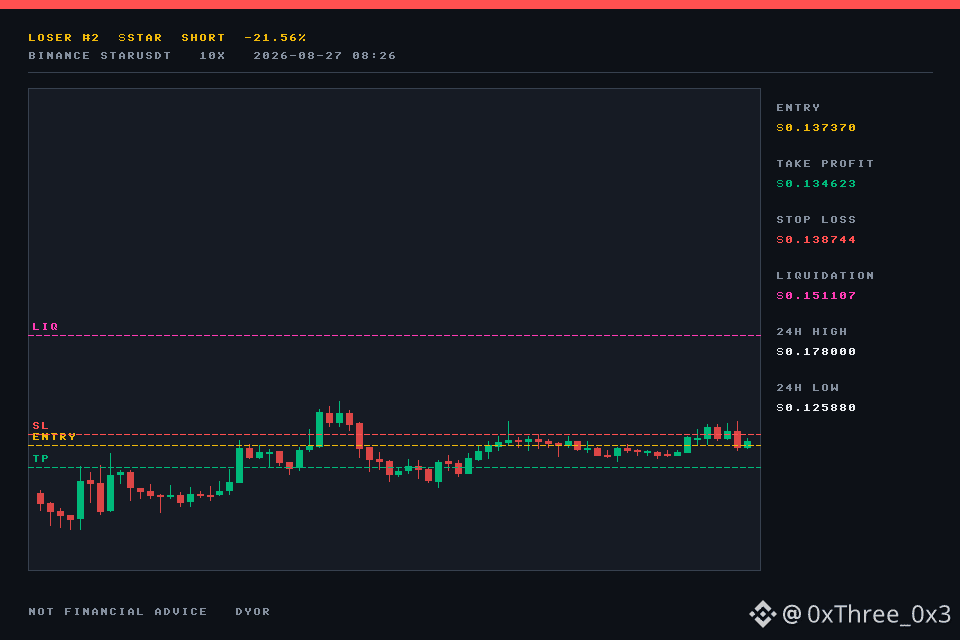
Task: Open the @0xThree_0x3 handle
Action: click(x=866, y=614)
